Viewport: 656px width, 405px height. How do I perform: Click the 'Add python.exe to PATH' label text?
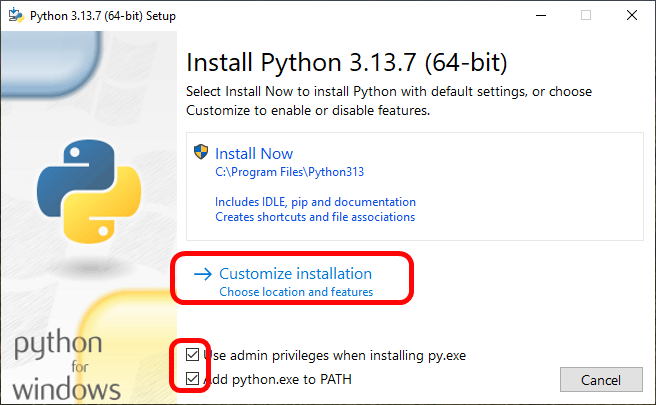[x=278, y=379]
